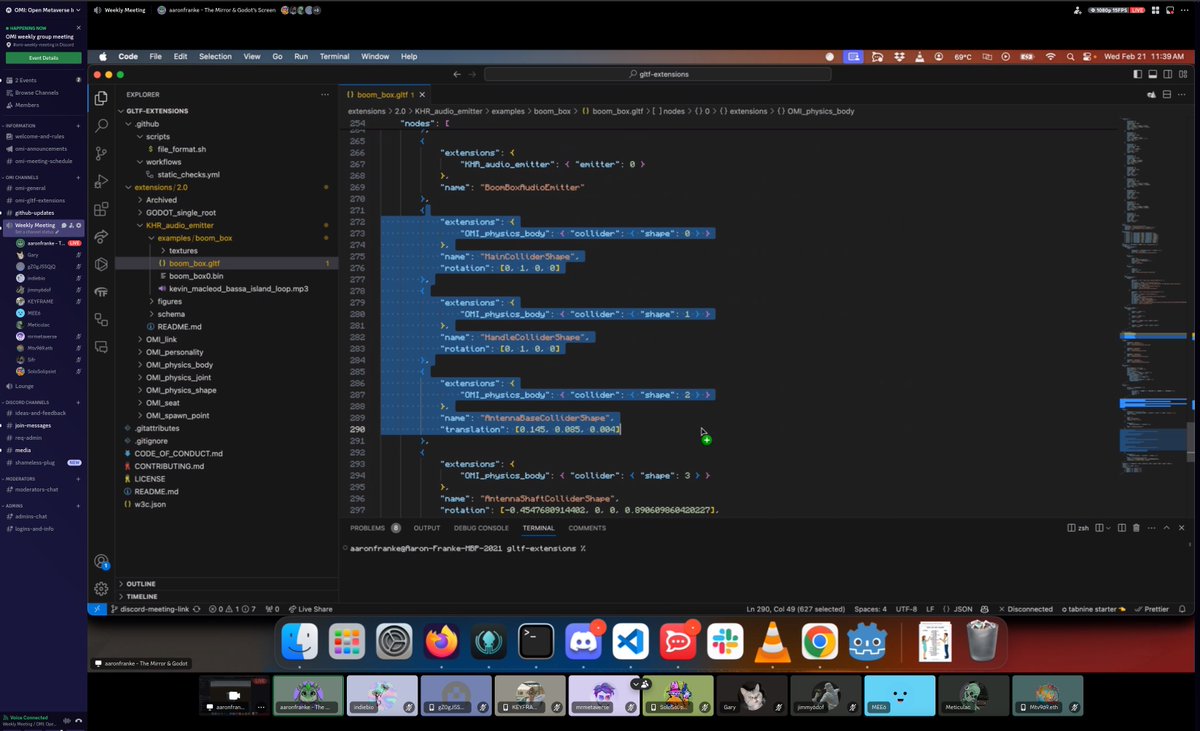Open the Extensions view
1200x731 pixels.
coord(101,209)
